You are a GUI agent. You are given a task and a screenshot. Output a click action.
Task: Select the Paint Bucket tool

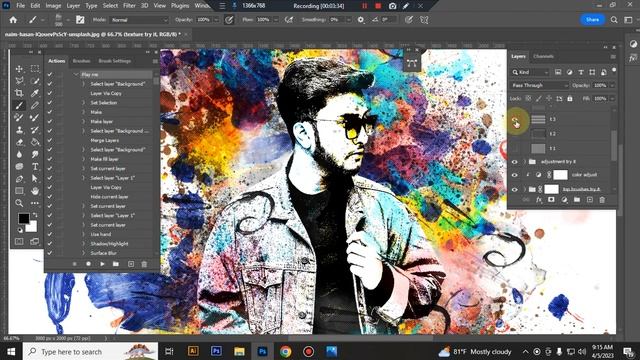click(x=35, y=142)
